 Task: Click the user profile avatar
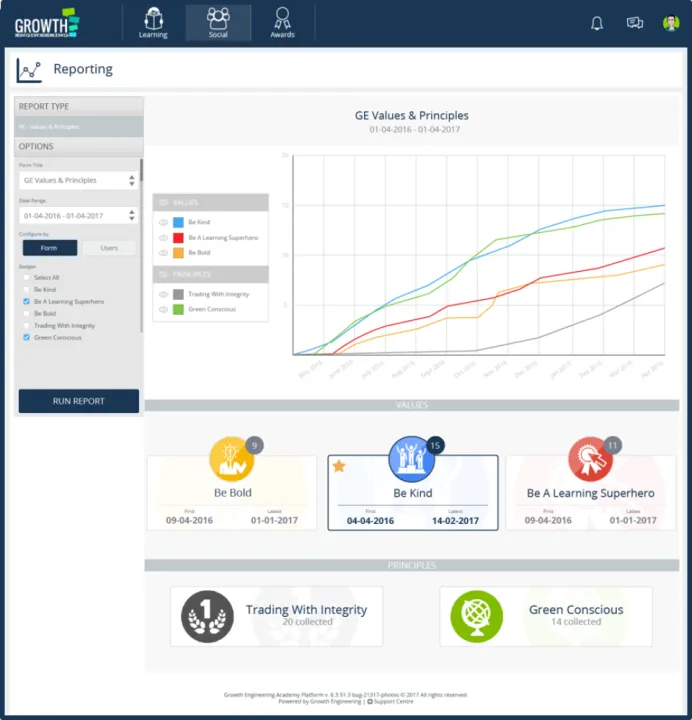[671, 23]
